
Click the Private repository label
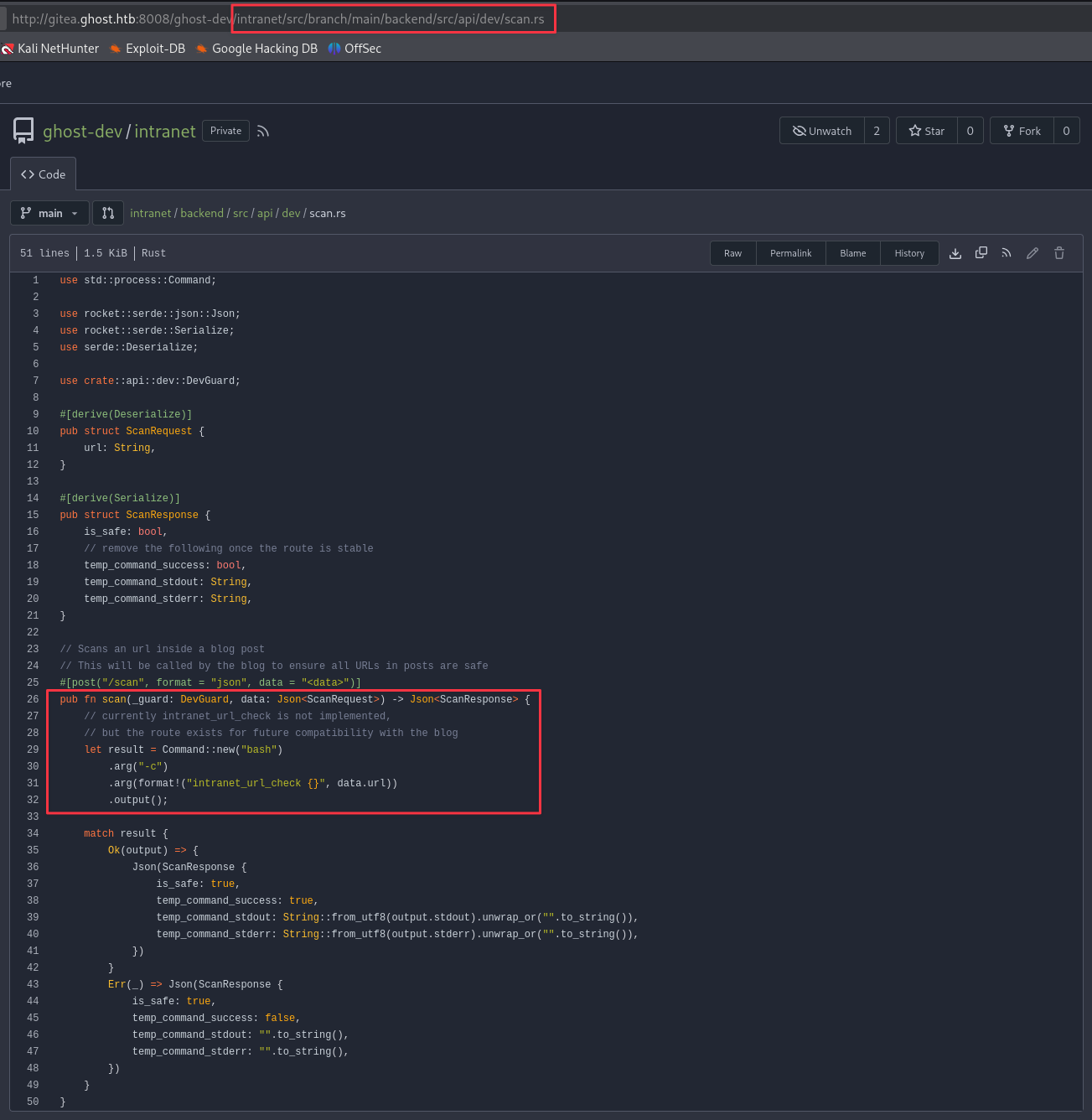[x=225, y=131]
